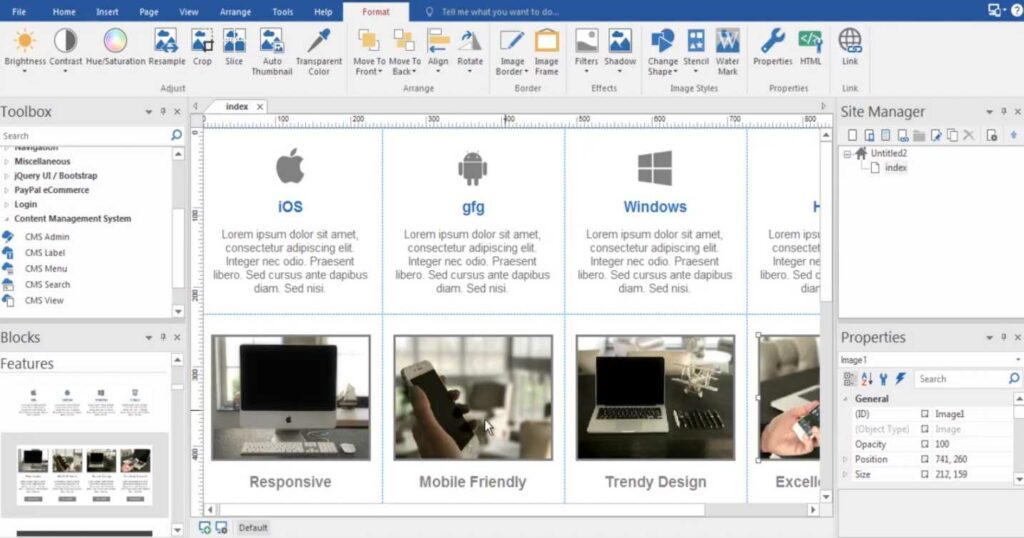Viewport: 1024px width, 538px height.
Task: Select the CMS Search tool
Action: point(47,285)
